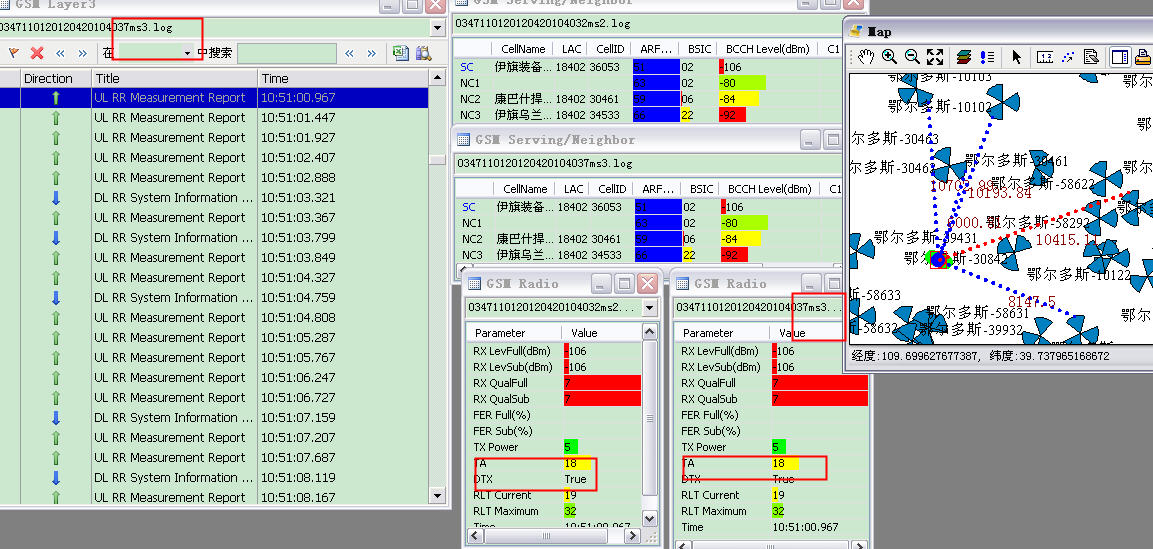The height and width of the screenshot is (549, 1153).
Task: Find previous match right of search field
Action: [349, 53]
